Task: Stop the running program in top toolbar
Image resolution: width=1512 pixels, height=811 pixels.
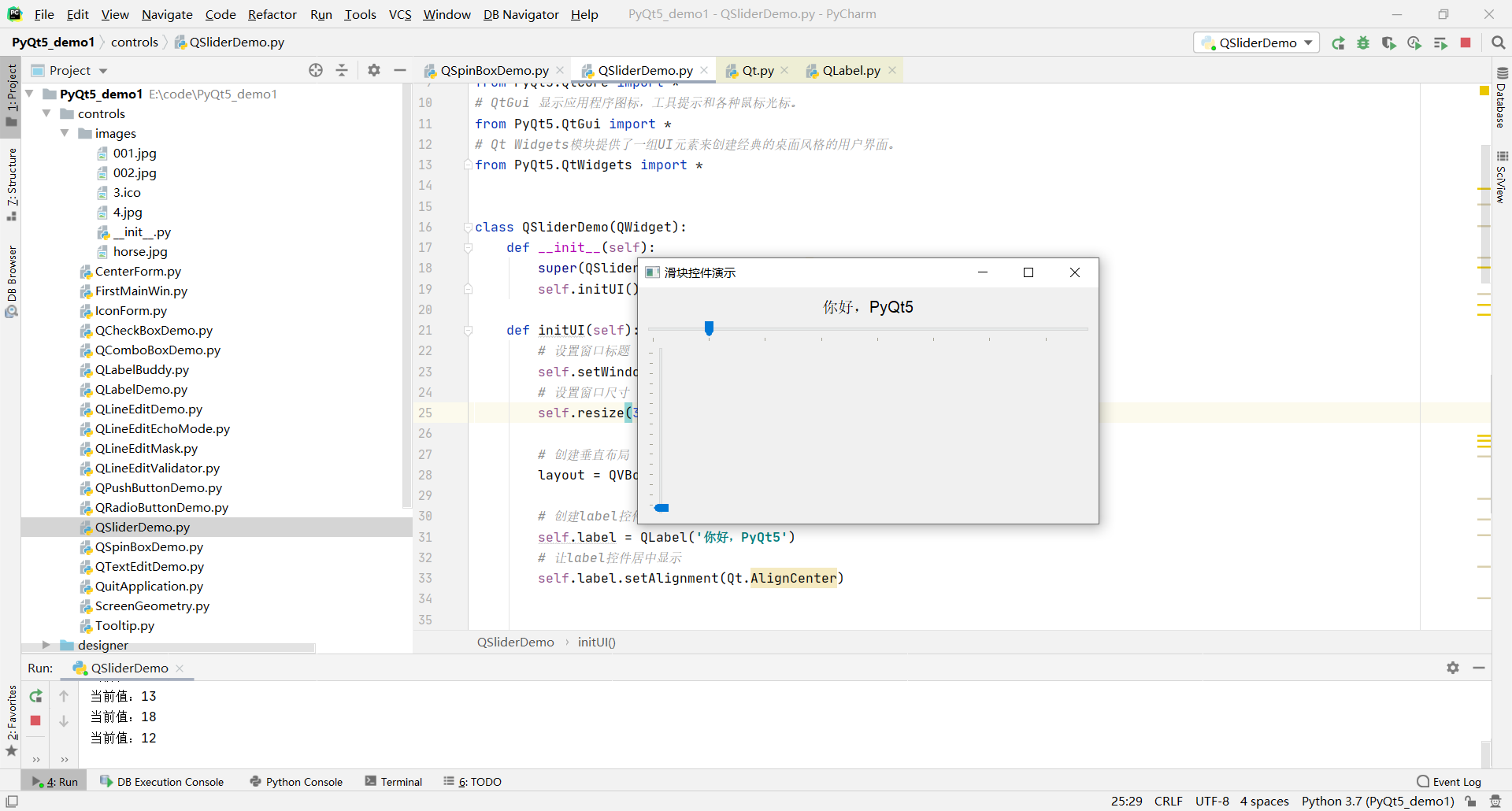Action: pyautogui.click(x=1466, y=43)
